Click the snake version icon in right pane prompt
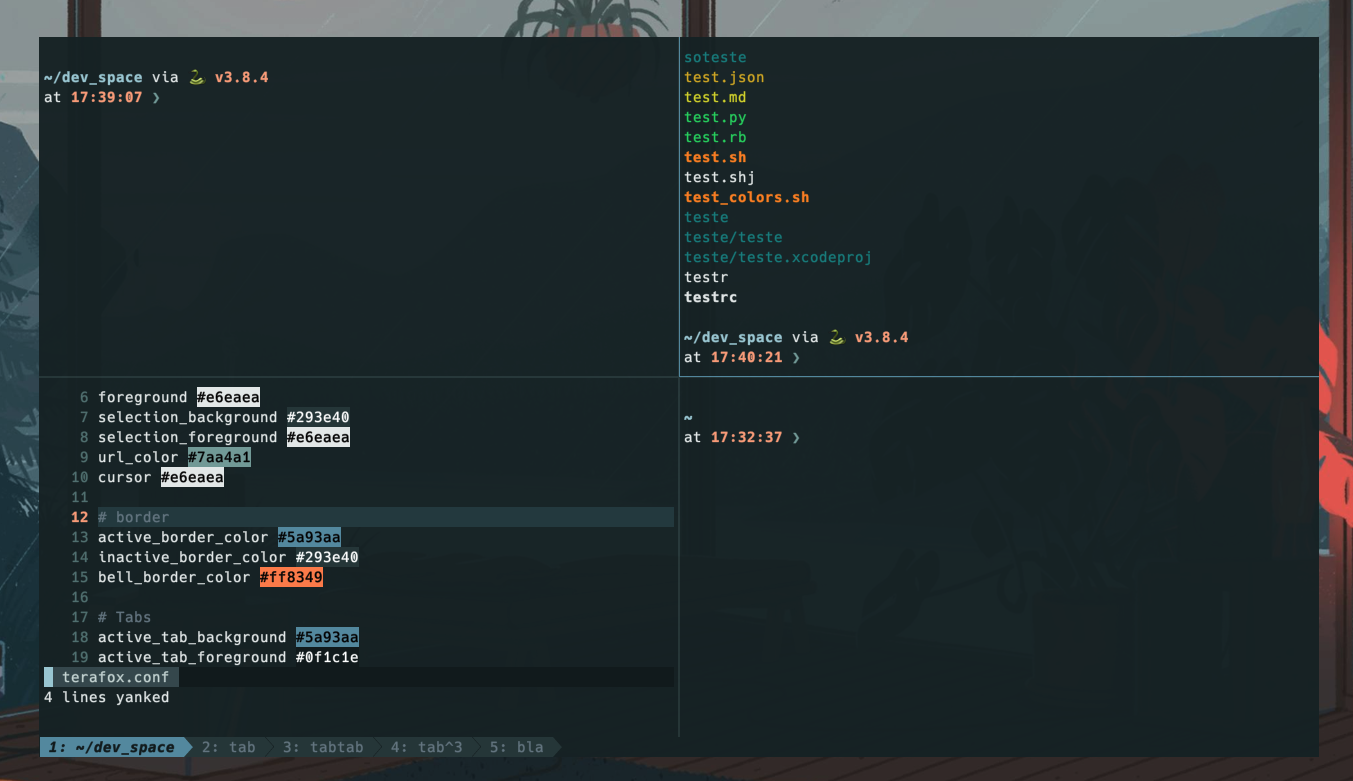The image size is (1353, 781). (834, 336)
